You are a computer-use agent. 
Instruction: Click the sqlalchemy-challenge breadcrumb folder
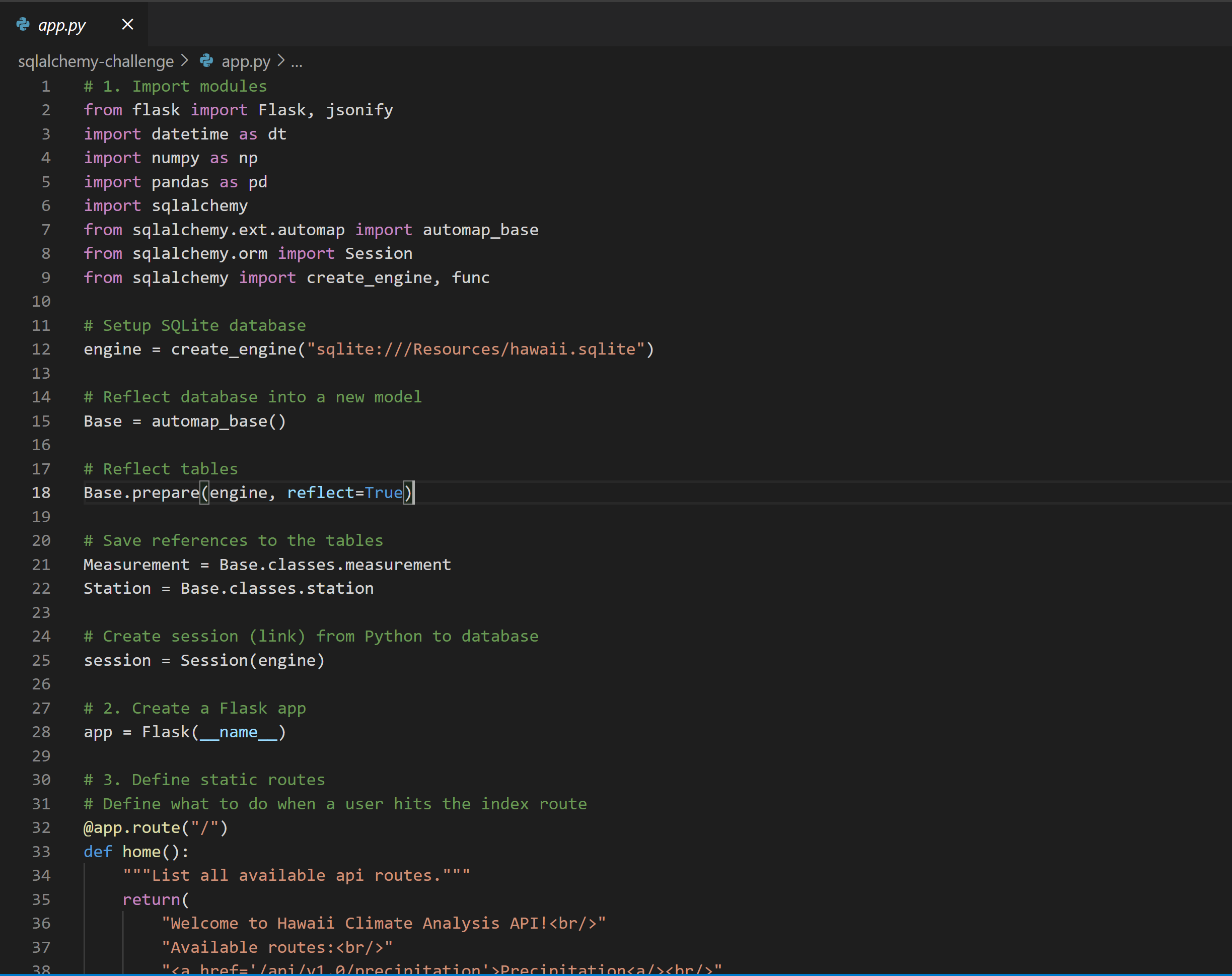coord(95,61)
